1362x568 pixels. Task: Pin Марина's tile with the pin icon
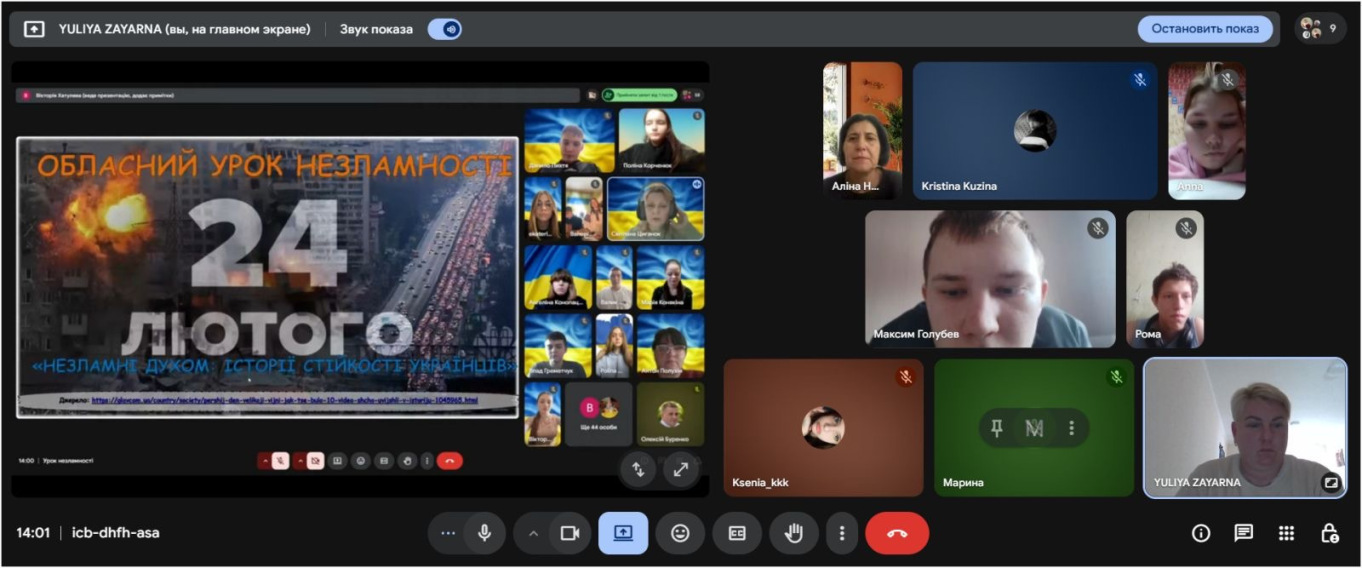997,428
